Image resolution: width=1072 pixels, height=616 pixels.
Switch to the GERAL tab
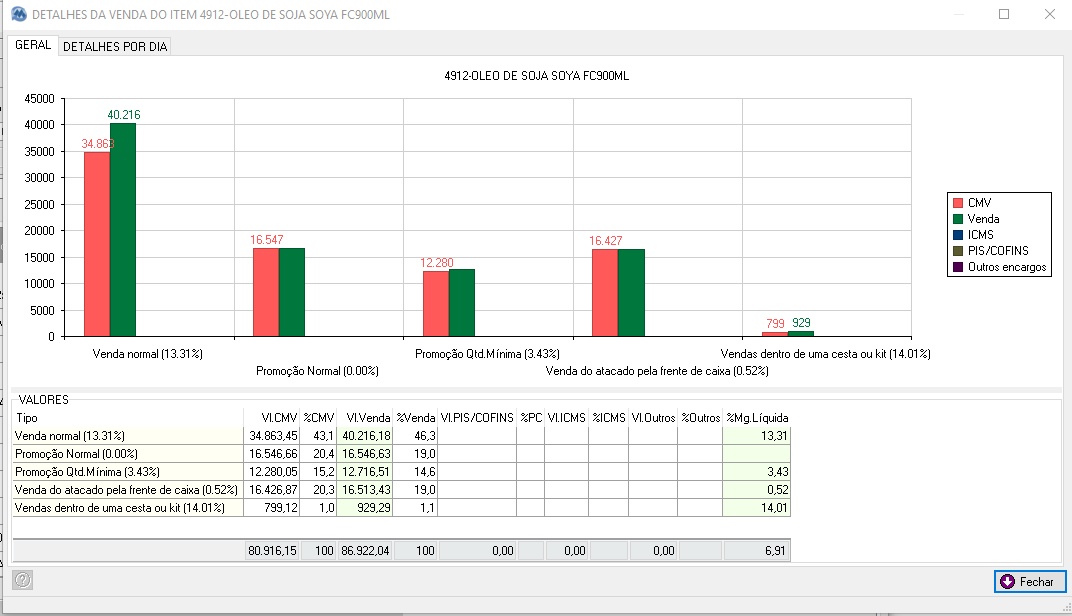(x=33, y=45)
